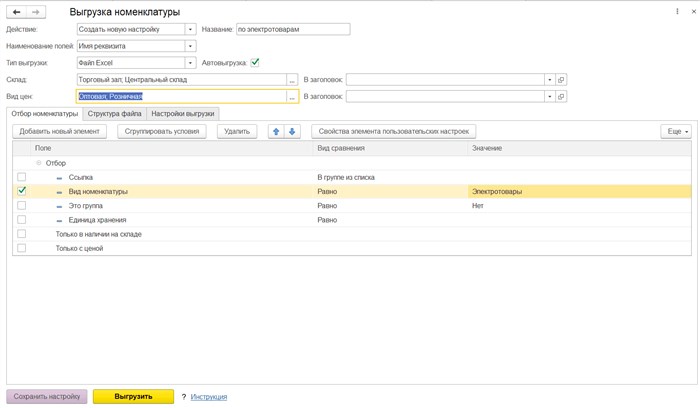Click dash icon beside Ссылка row
The width and height of the screenshot is (700, 408).
(59, 178)
